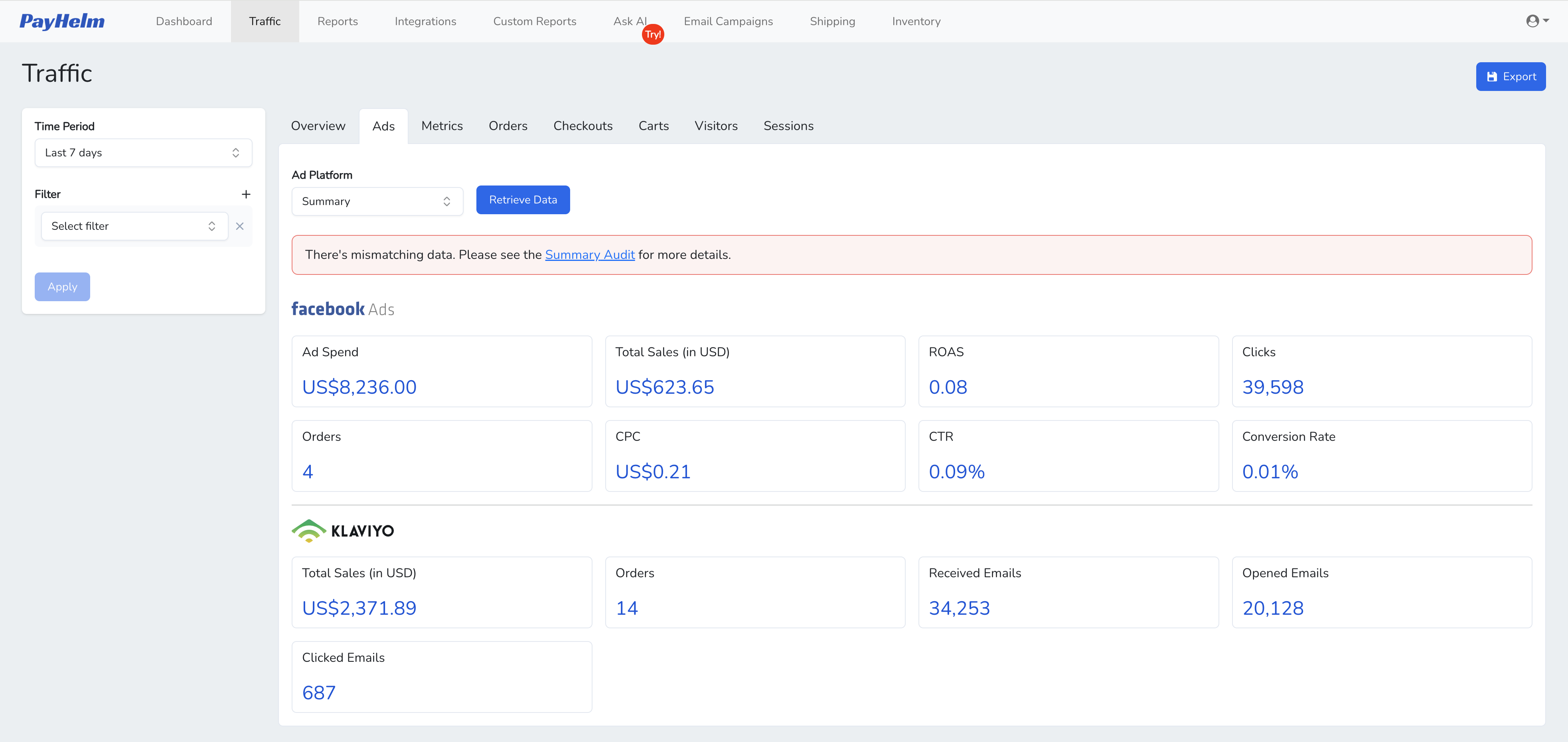
Task: Remove the filter using the X icon
Action: tap(240, 226)
